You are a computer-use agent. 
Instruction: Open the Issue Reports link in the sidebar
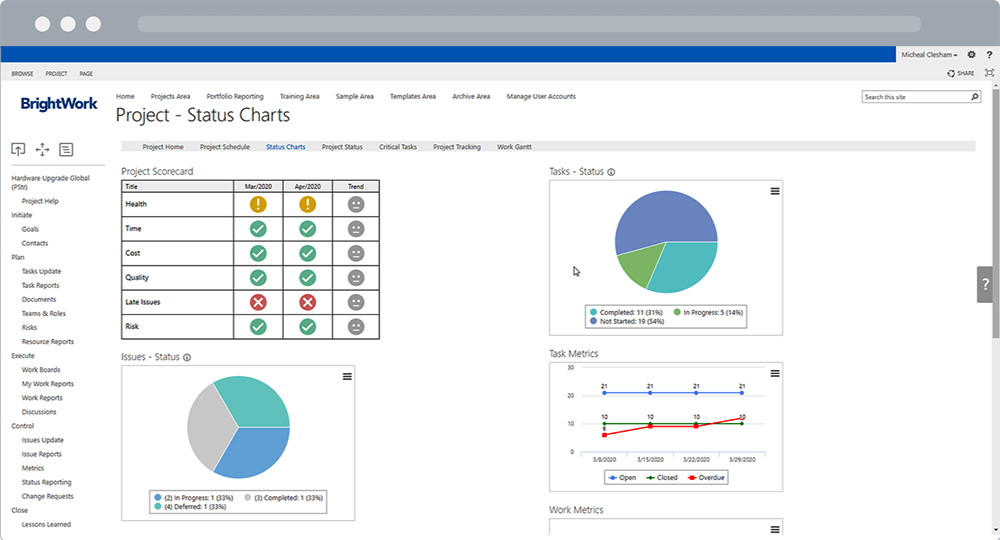(x=41, y=454)
